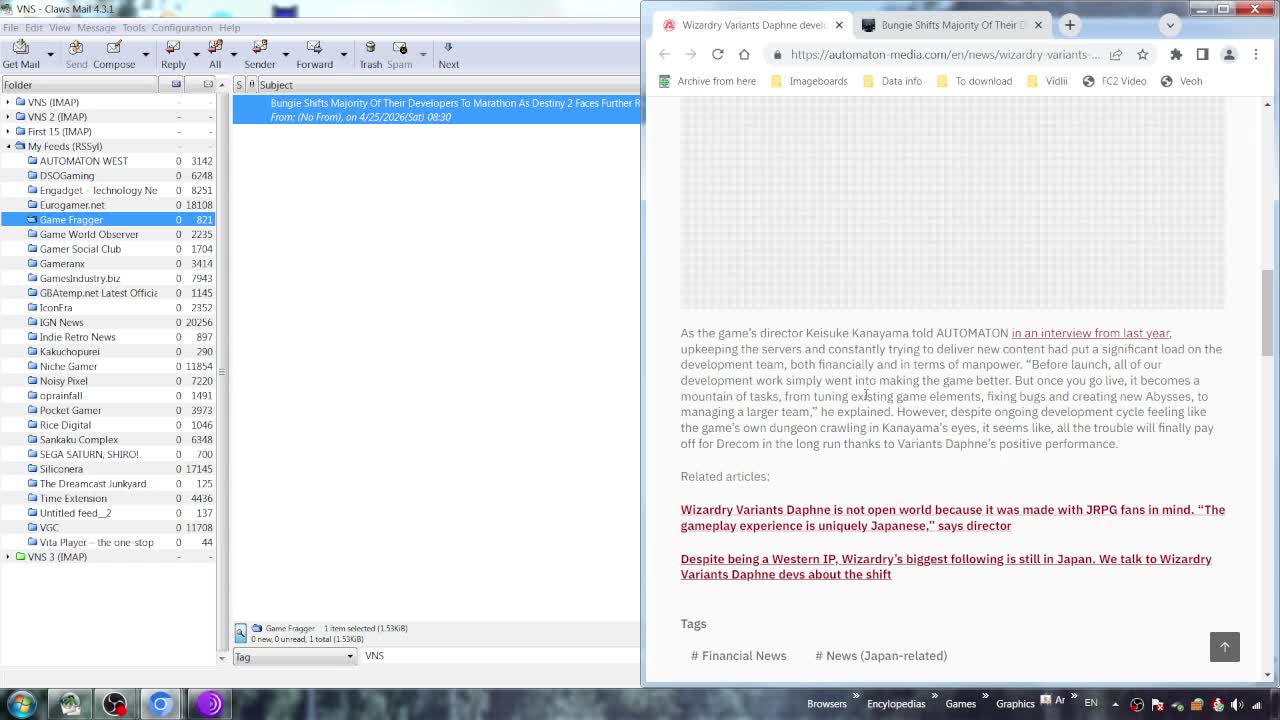1280x720 pixels.
Task: Open the Imageboards bookmark folder
Action: [x=808, y=81]
